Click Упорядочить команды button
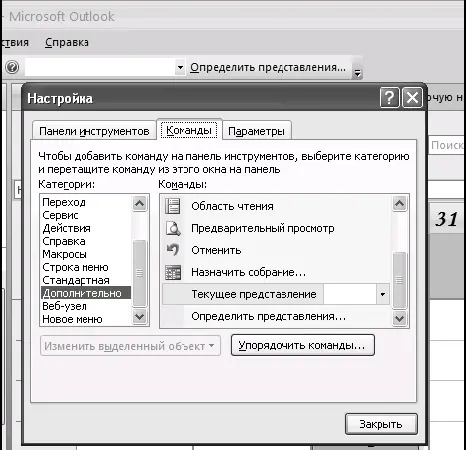467x450 pixels. click(x=302, y=345)
